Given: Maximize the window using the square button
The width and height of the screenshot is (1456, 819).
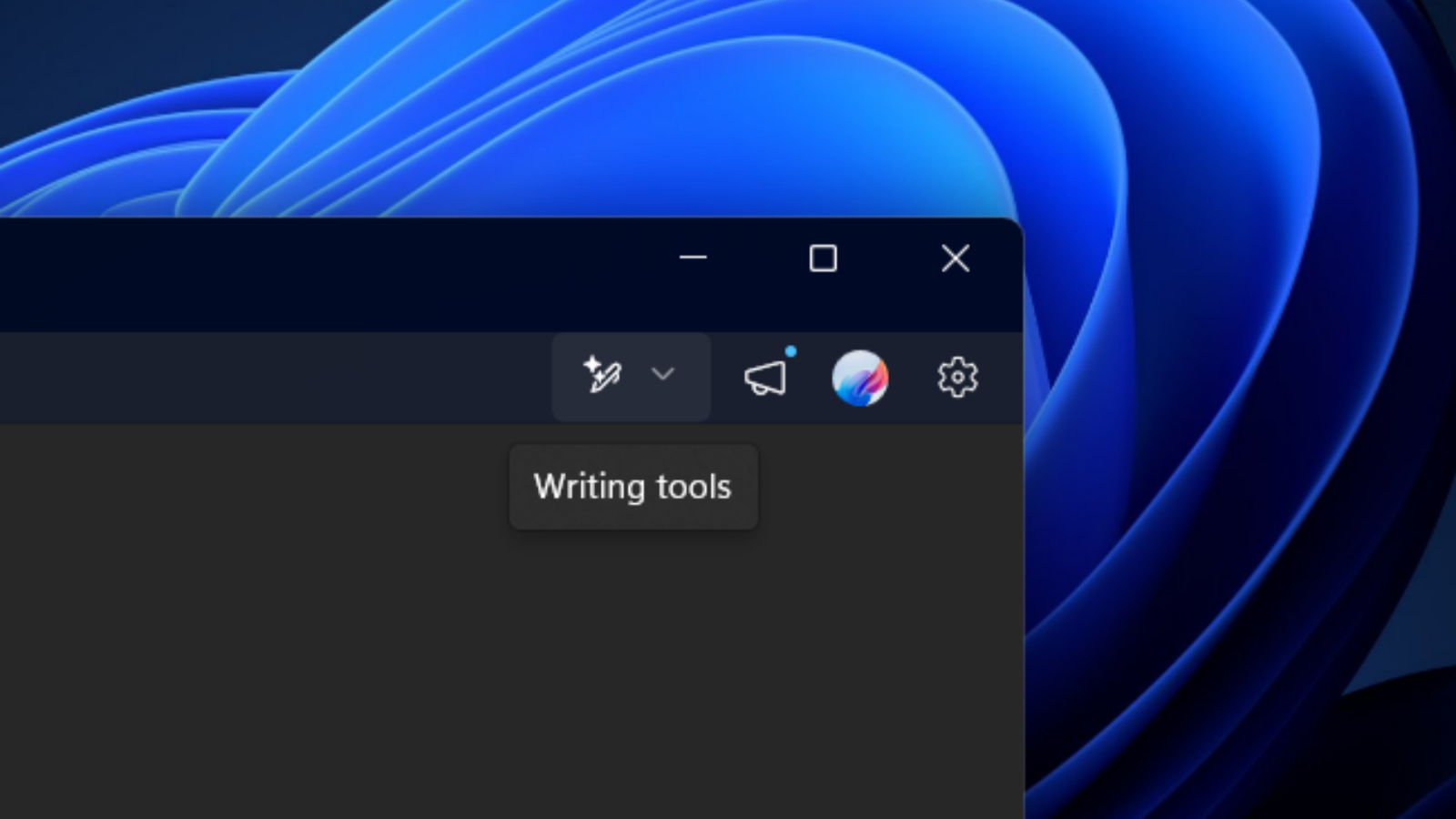Looking at the screenshot, I should tap(823, 258).
